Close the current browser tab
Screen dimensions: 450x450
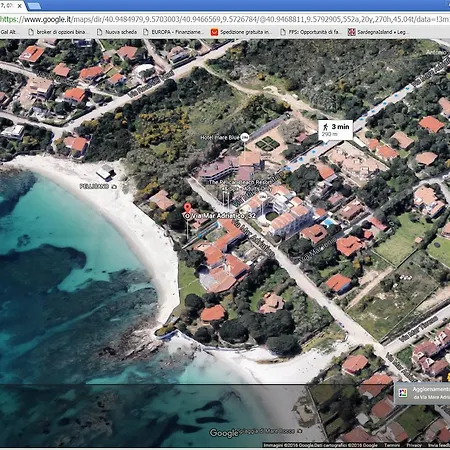[x=19, y=6]
